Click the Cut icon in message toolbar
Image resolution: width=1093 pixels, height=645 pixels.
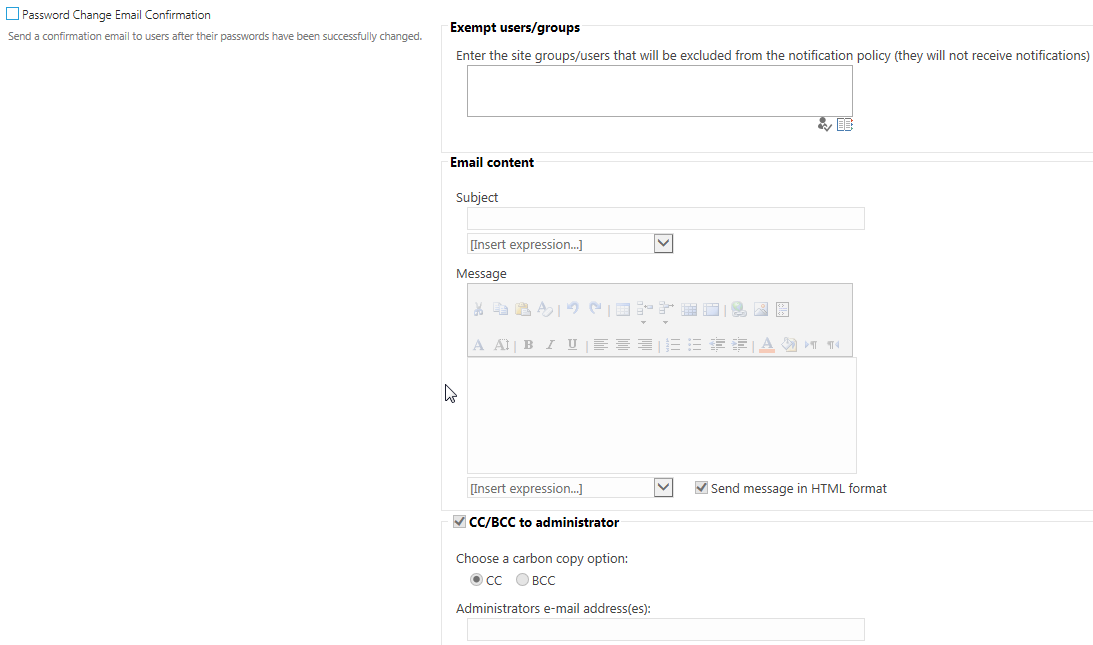click(x=479, y=310)
